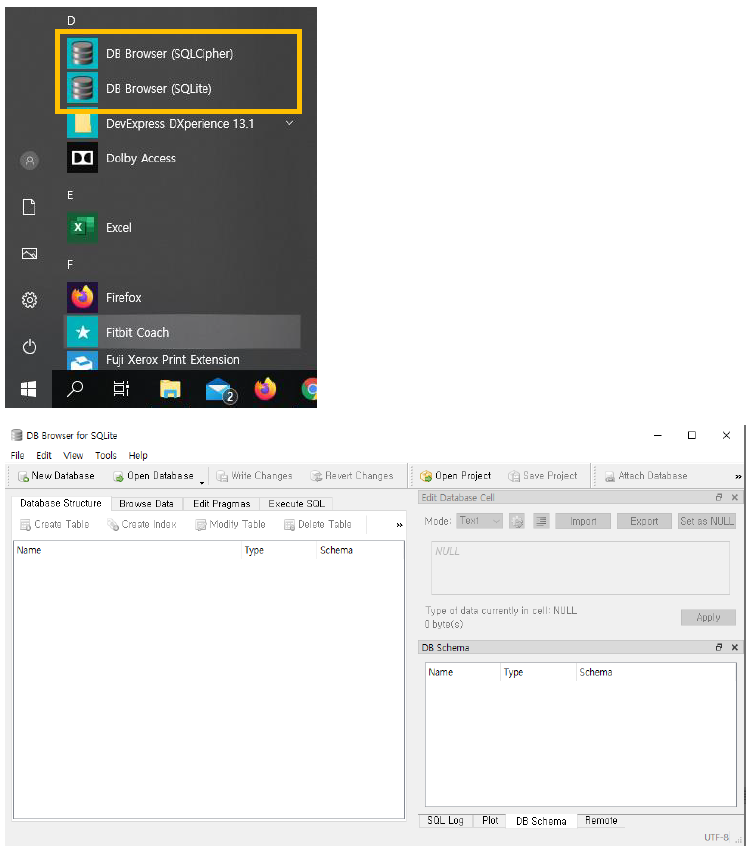752x850 pixels.
Task: Close the Edit Database Cell panel
Action: 735,497
